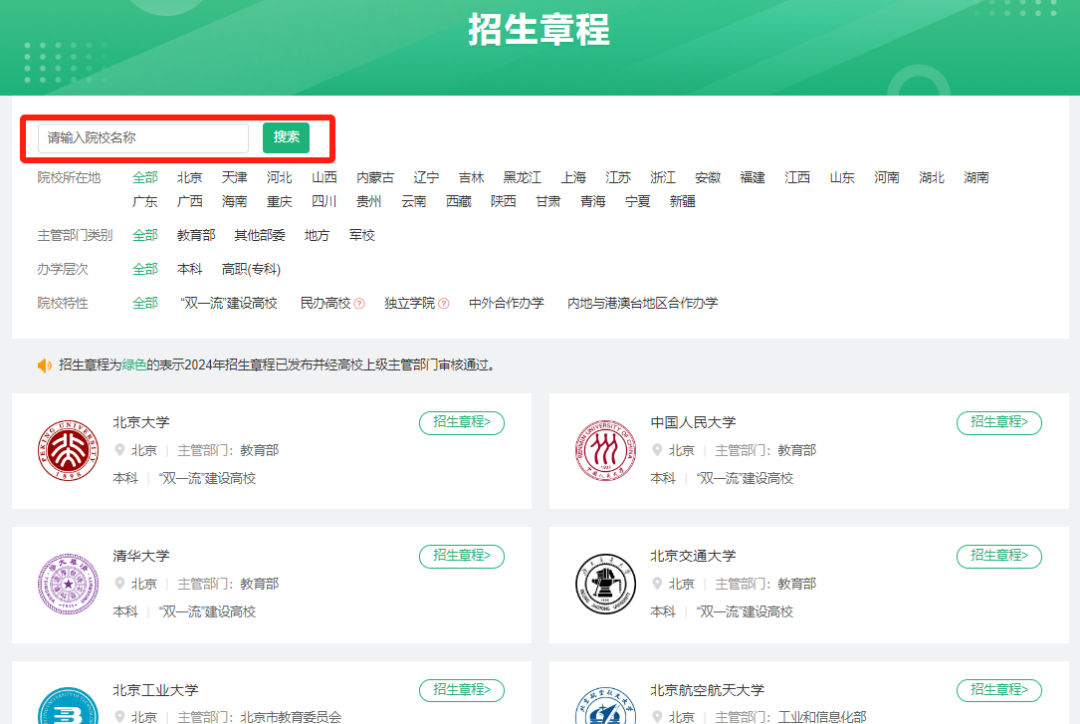
Task: Click the Beijing University of Technology logo
Action: tap(68, 706)
